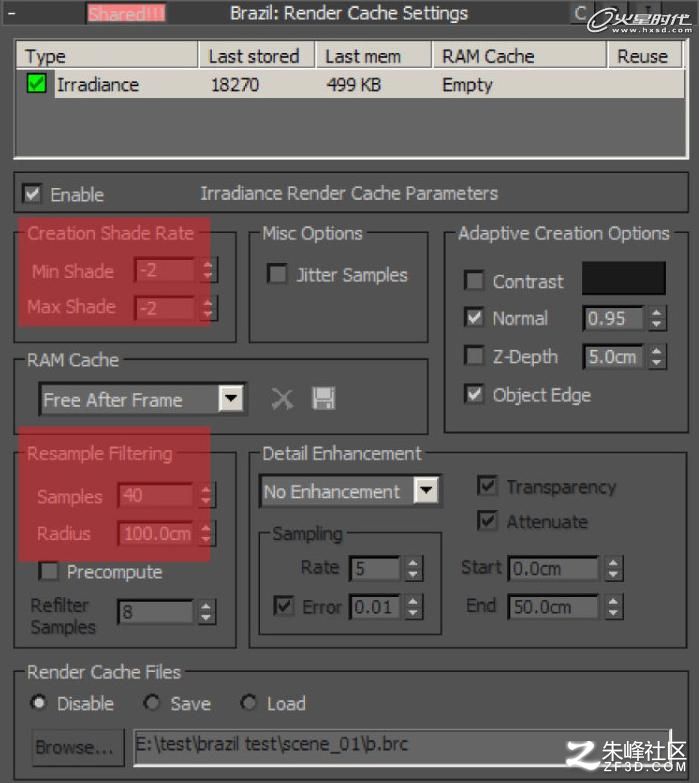Click the End 50.0cm field
Image resolution: width=699 pixels, height=783 pixels.
pyautogui.click(x=553, y=607)
